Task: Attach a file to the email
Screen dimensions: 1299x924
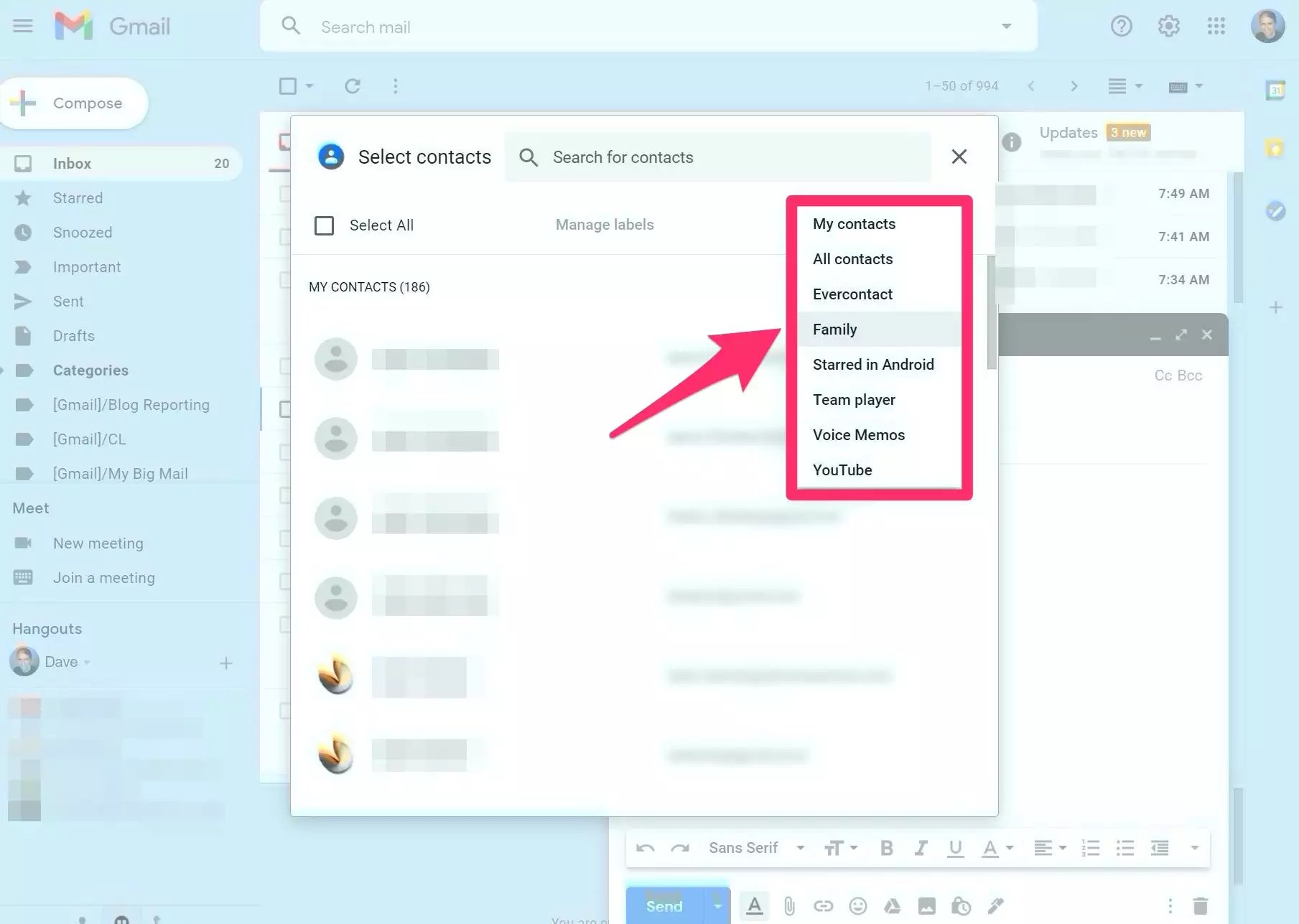Action: [x=789, y=905]
